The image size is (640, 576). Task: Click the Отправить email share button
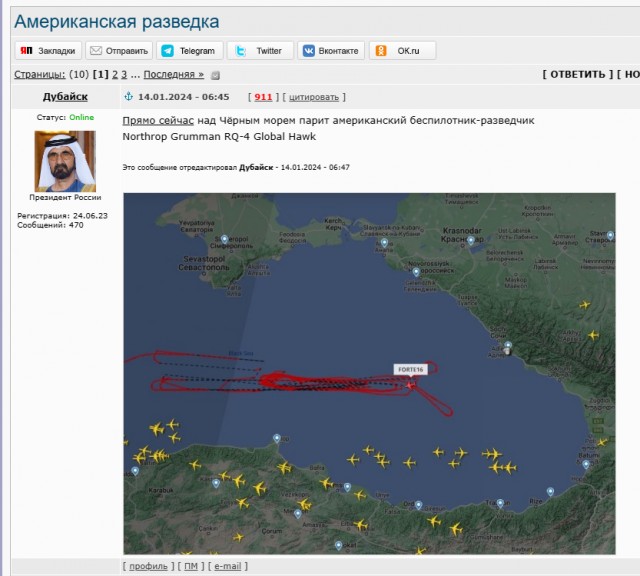point(119,51)
